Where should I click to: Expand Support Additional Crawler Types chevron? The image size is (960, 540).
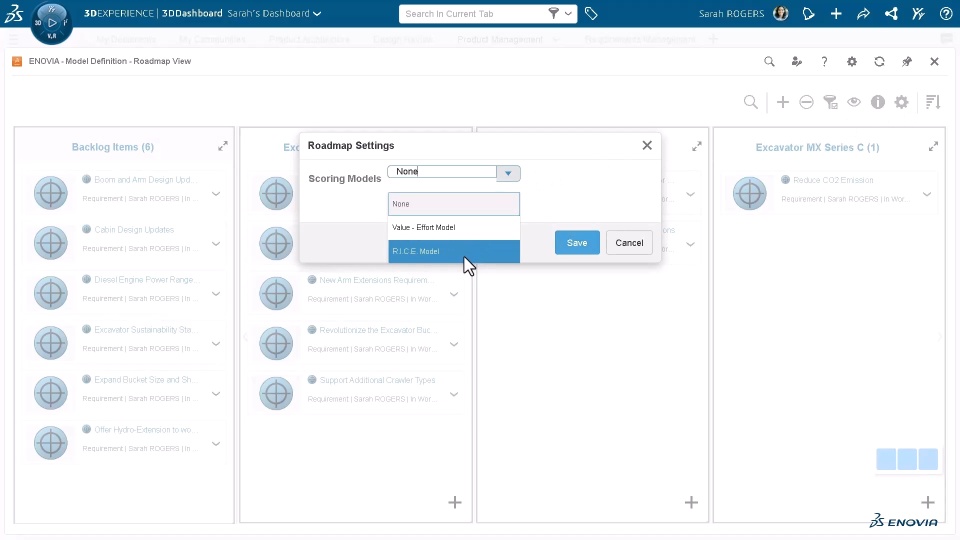(454, 394)
